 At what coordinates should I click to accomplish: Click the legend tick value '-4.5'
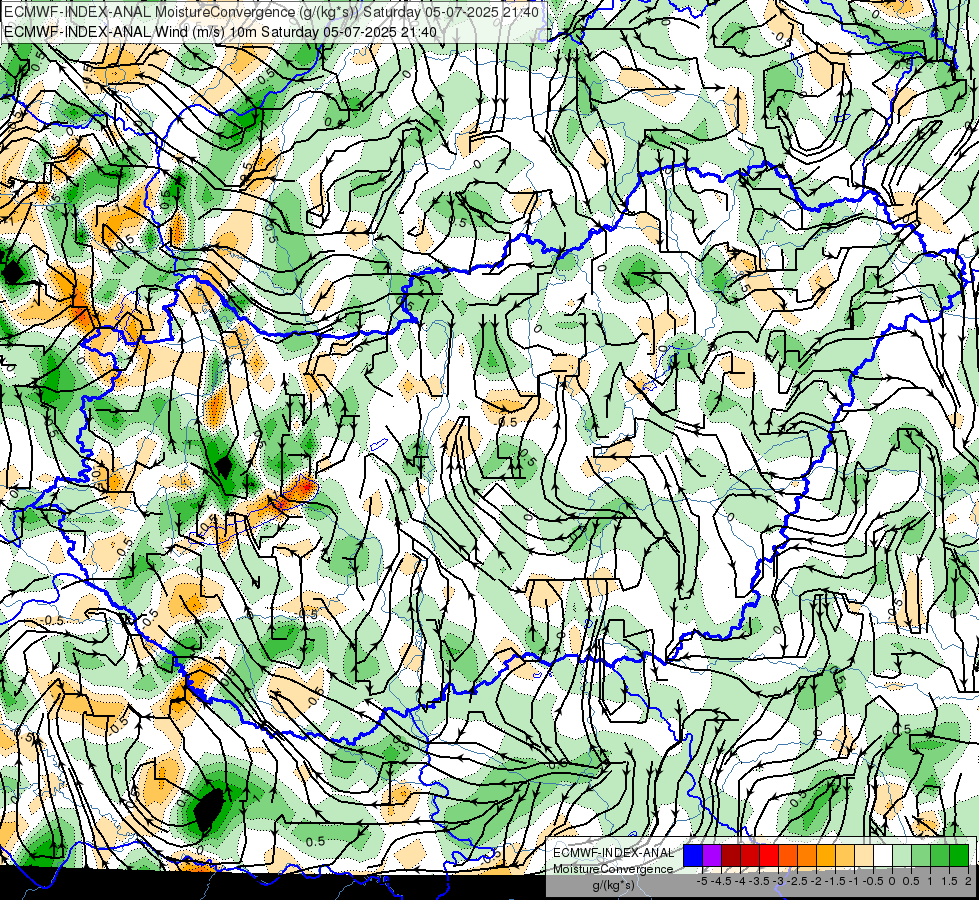pyautogui.click(x=721, y=881)
